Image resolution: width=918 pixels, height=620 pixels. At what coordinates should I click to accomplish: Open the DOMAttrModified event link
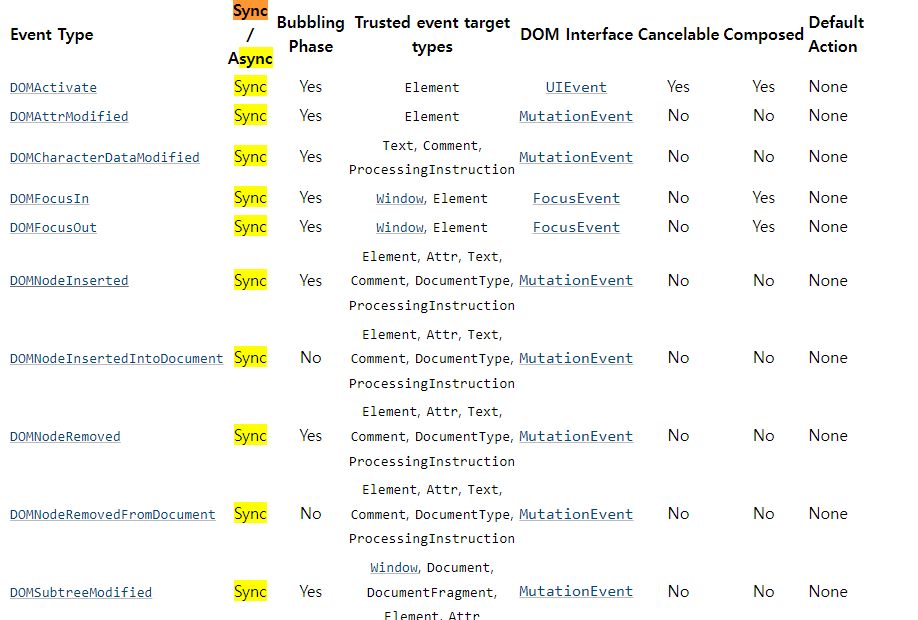(69, 117)
